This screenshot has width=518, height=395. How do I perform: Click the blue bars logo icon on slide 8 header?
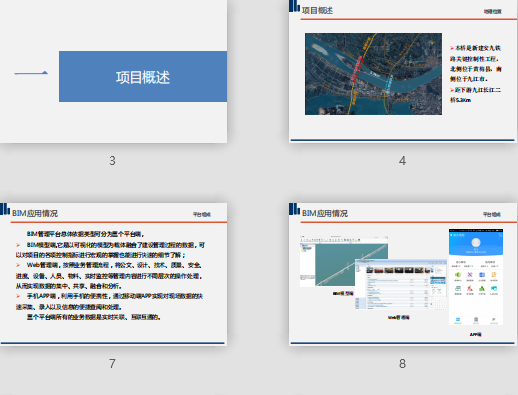(294, 209)
